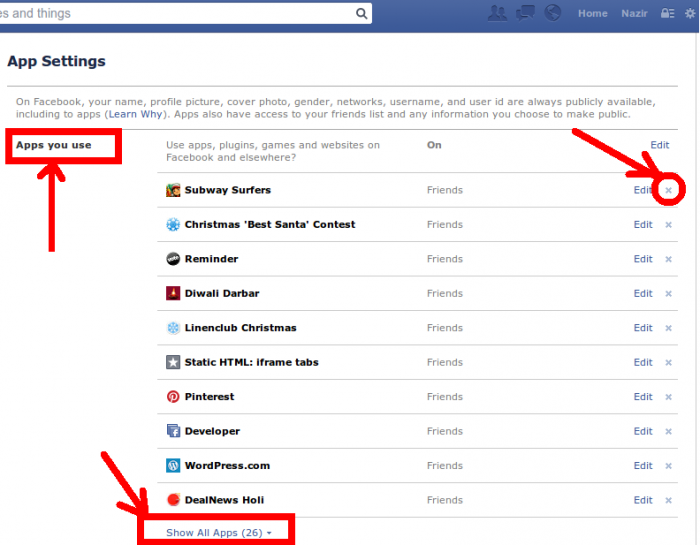Edit Linenclub Christmas app settings
Image resolution: width=700 pixels, height=545 pixels.
pos(643,328)
